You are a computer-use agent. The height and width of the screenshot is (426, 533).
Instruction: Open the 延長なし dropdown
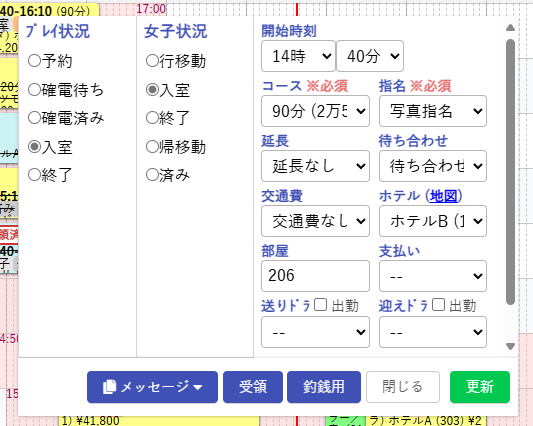pyautogui.click(x=315, y=166)
